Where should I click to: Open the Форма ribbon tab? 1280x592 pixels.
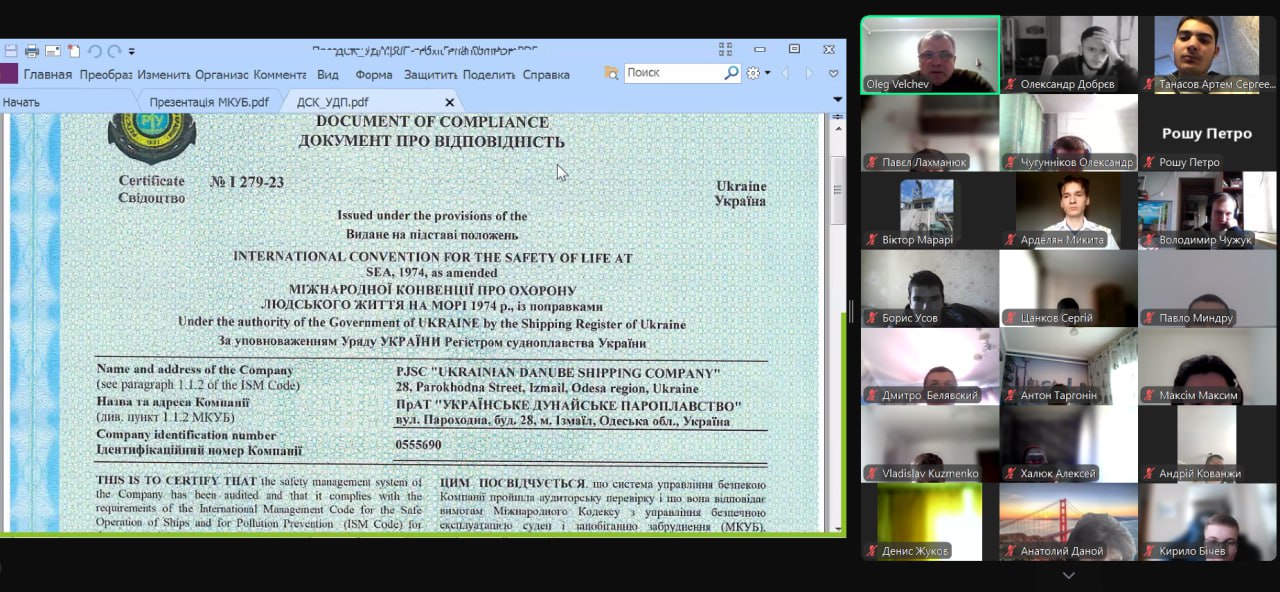click(374, 74)
